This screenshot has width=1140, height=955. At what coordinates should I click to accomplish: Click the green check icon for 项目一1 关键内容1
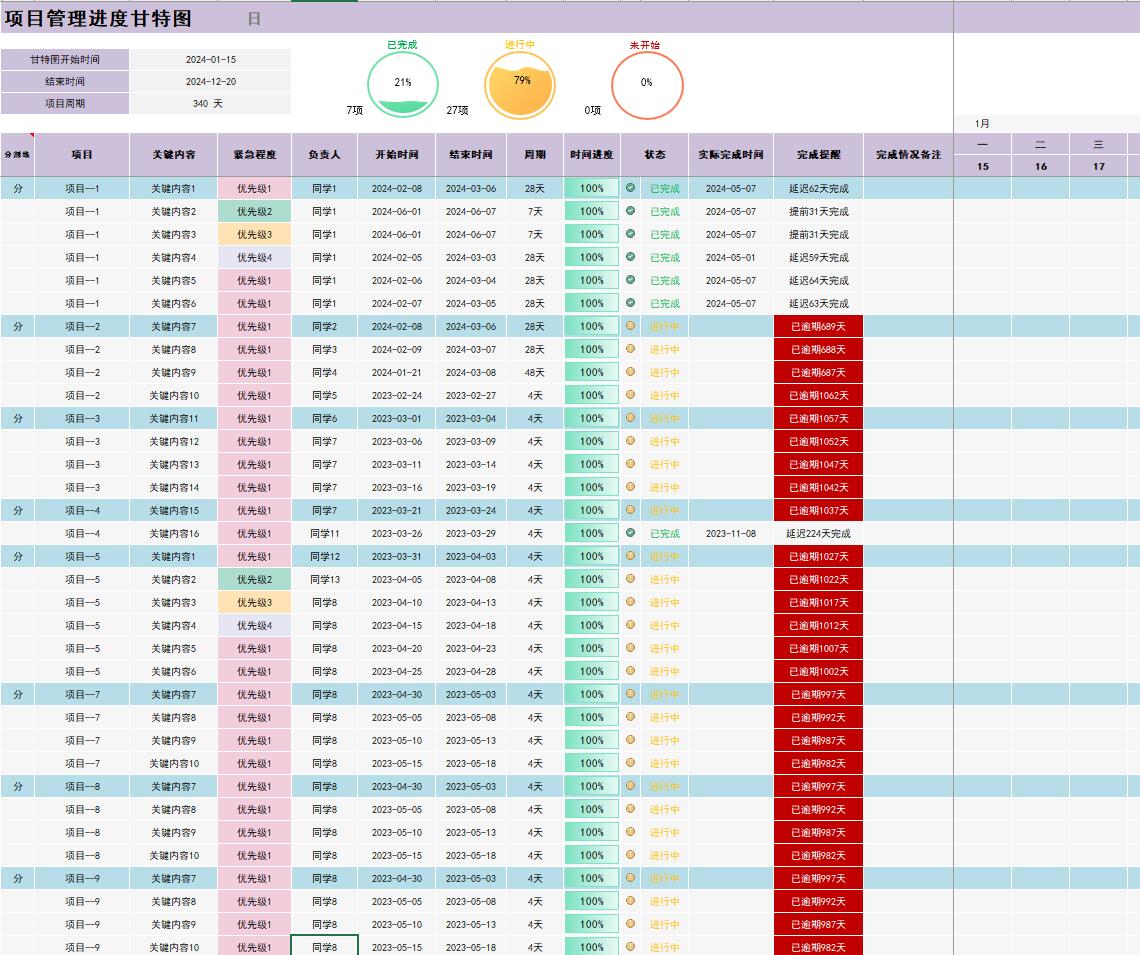(630, 188)
